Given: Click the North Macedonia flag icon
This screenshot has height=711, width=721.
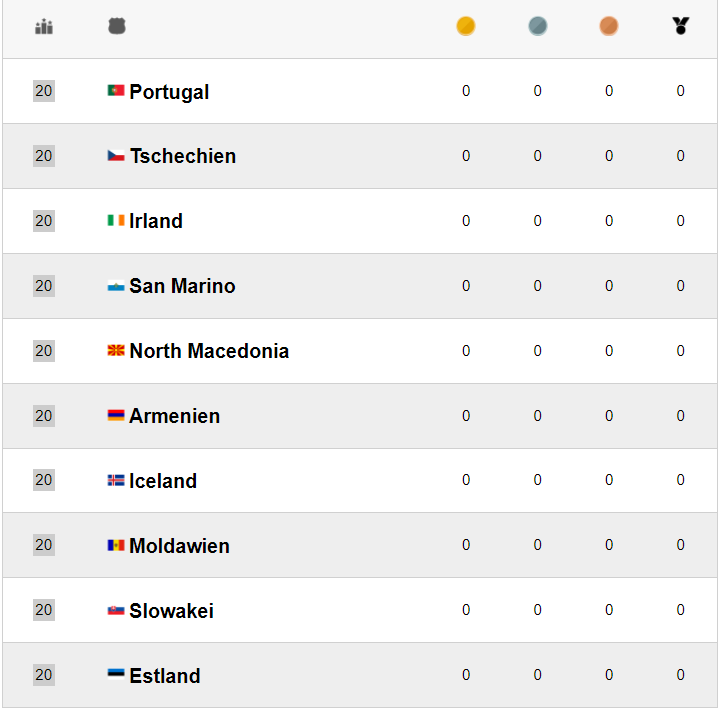Looking at the screenshot, I should point(116,351).
